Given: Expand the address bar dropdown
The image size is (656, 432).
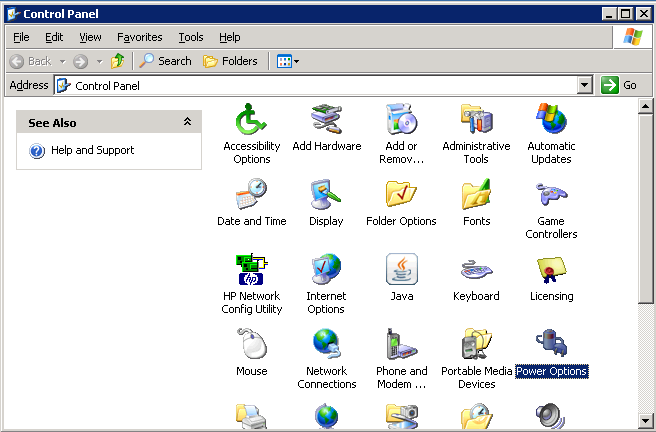Looking at the screenshot, I should (x=585, y=86).
